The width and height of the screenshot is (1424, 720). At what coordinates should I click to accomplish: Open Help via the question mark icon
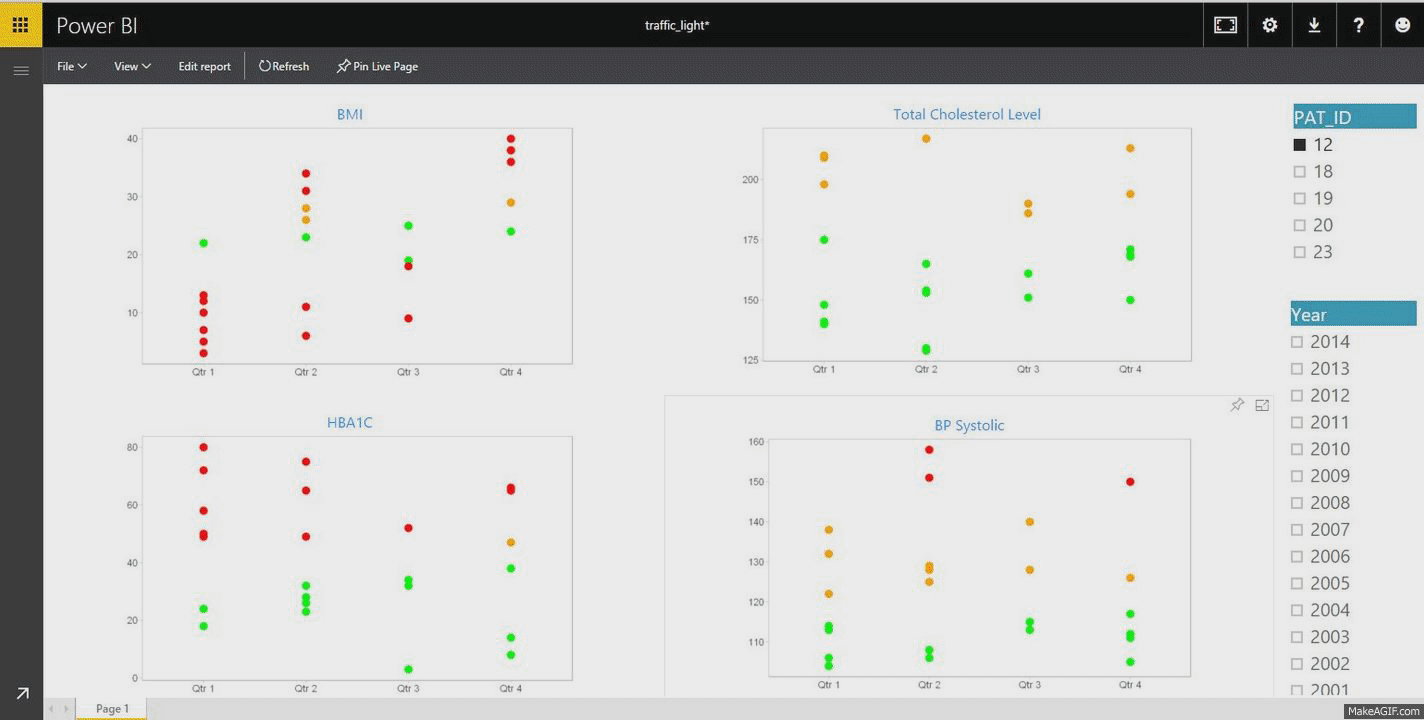tap(1358, 25)
